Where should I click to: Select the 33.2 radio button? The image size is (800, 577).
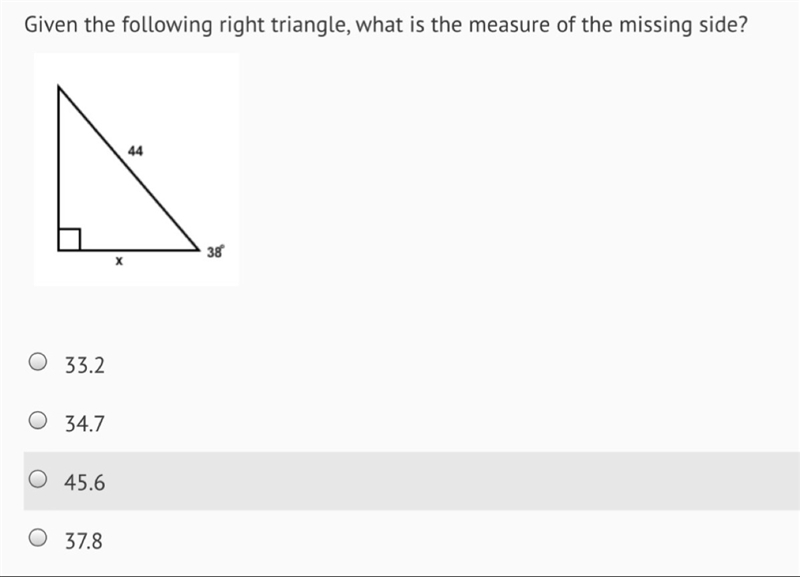(38, 362)
